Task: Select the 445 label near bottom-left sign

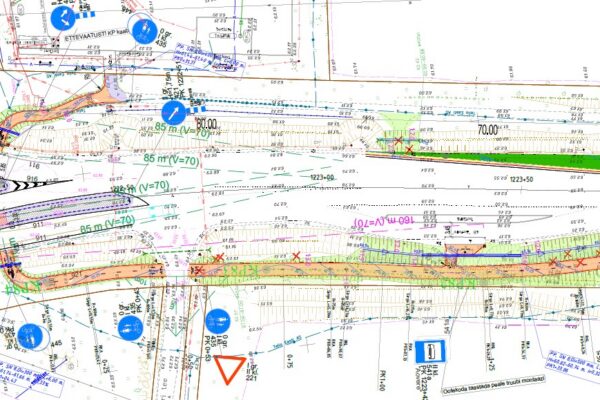Action: pos(55,345)
